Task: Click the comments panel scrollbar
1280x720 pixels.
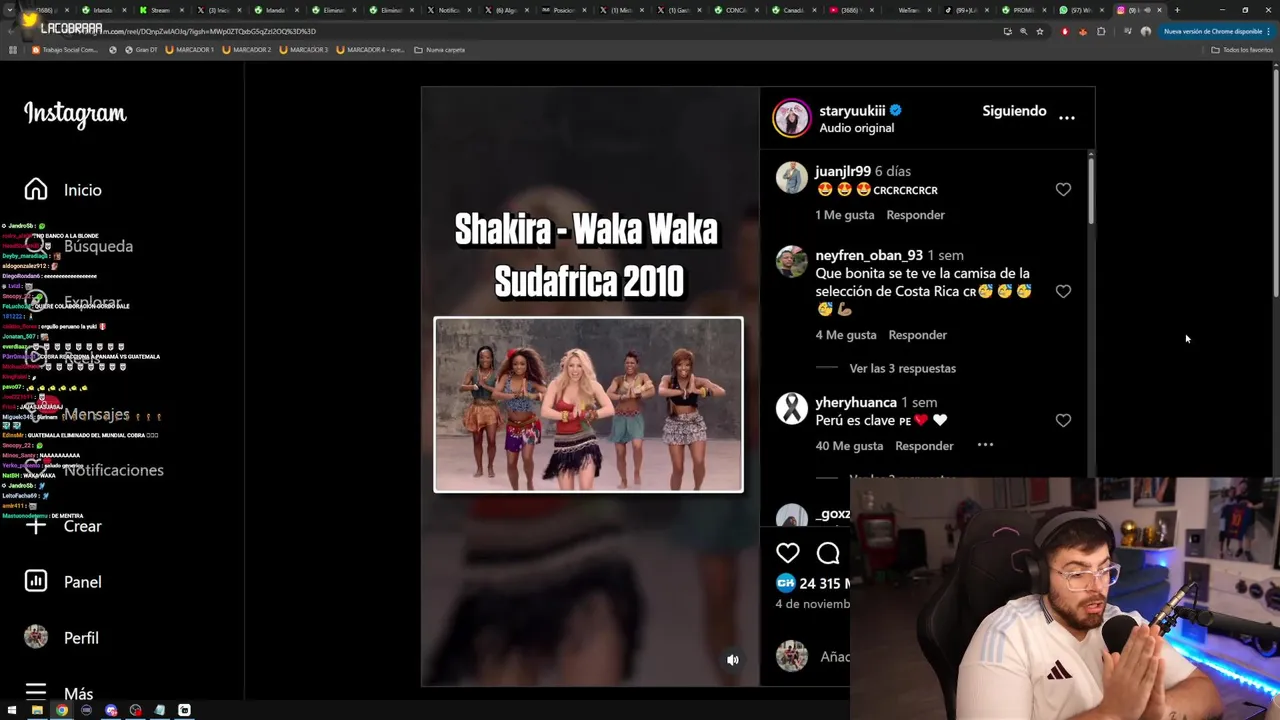Action: tap(1090, 190)
